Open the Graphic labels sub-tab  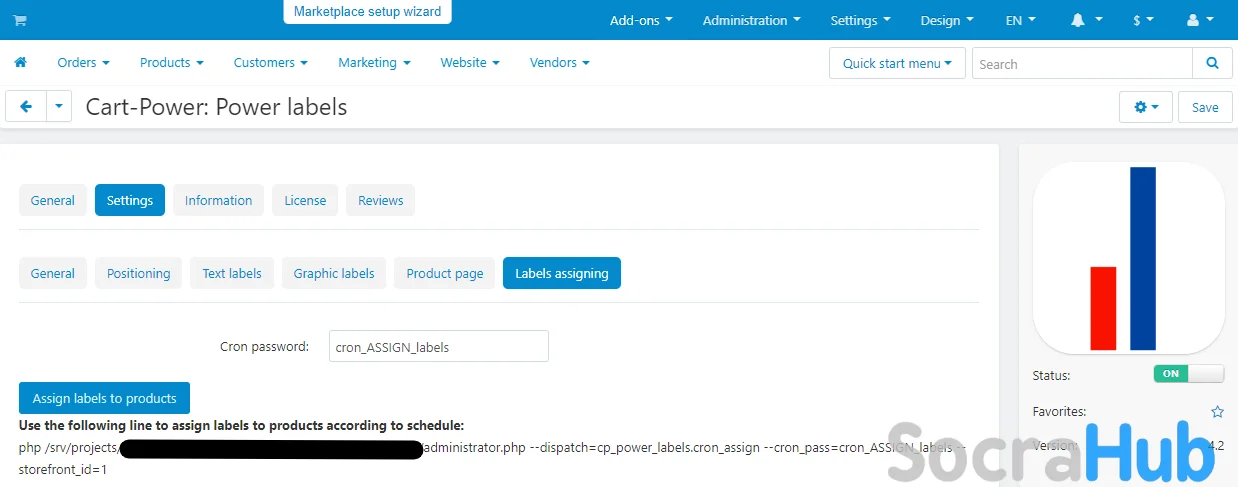coord(334,273)
